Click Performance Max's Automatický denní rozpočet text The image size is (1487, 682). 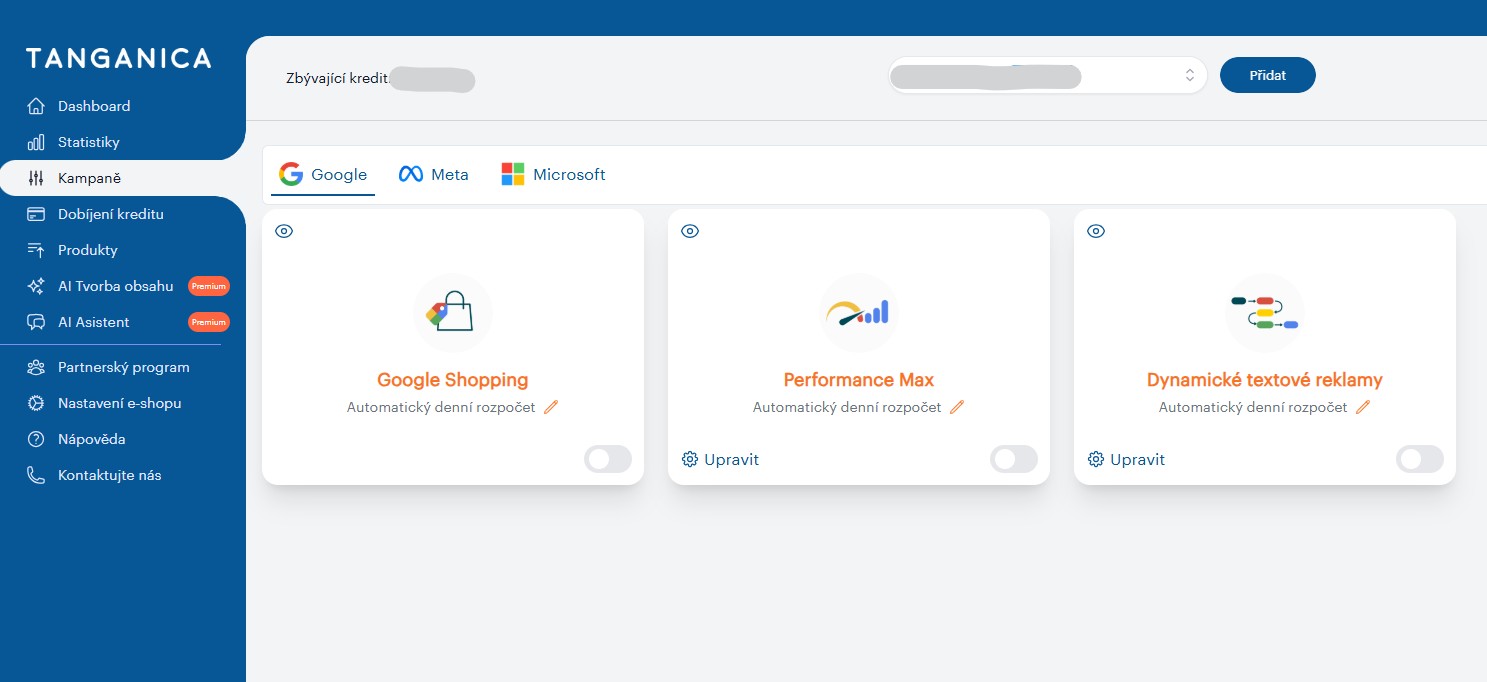847,407
